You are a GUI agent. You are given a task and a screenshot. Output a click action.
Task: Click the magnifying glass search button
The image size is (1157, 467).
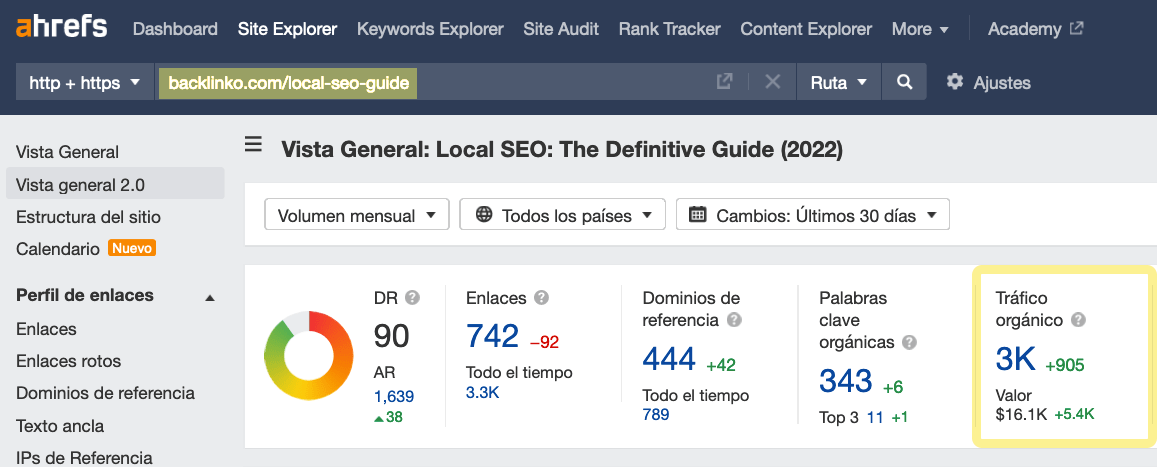(904, 82)
